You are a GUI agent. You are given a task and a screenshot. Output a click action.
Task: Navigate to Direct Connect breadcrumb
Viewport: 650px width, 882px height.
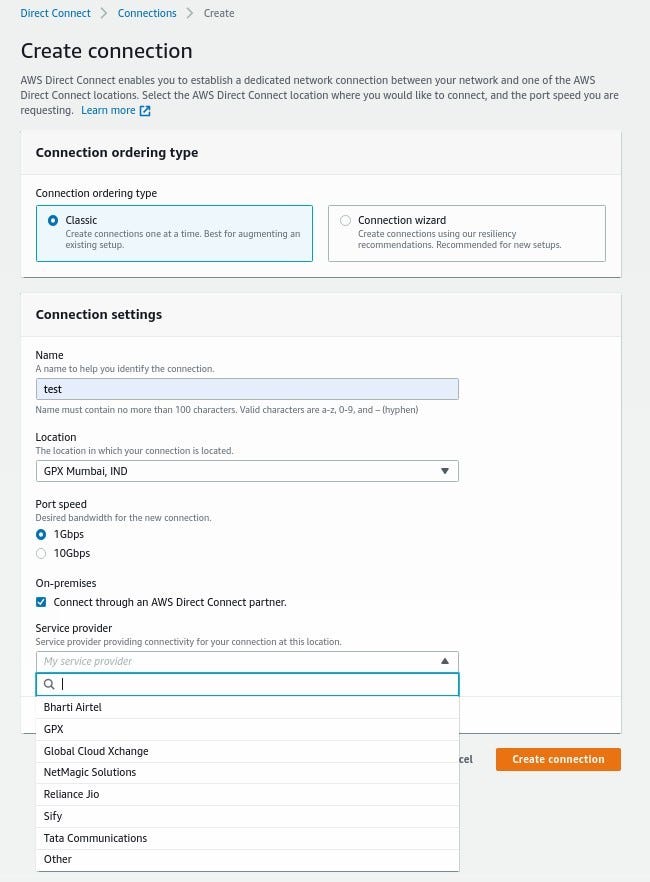[x=55, y=13]
